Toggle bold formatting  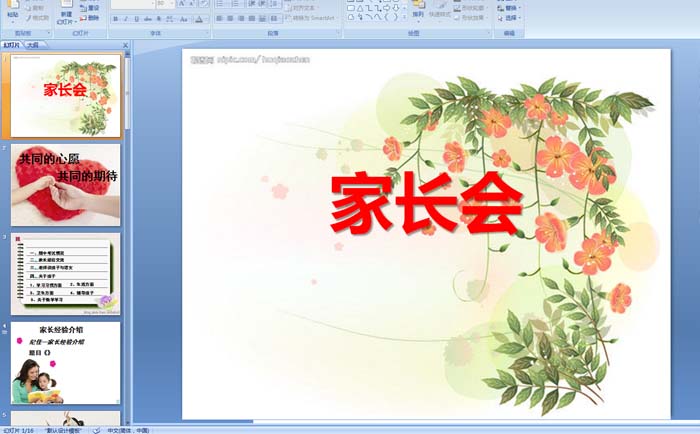116,19
